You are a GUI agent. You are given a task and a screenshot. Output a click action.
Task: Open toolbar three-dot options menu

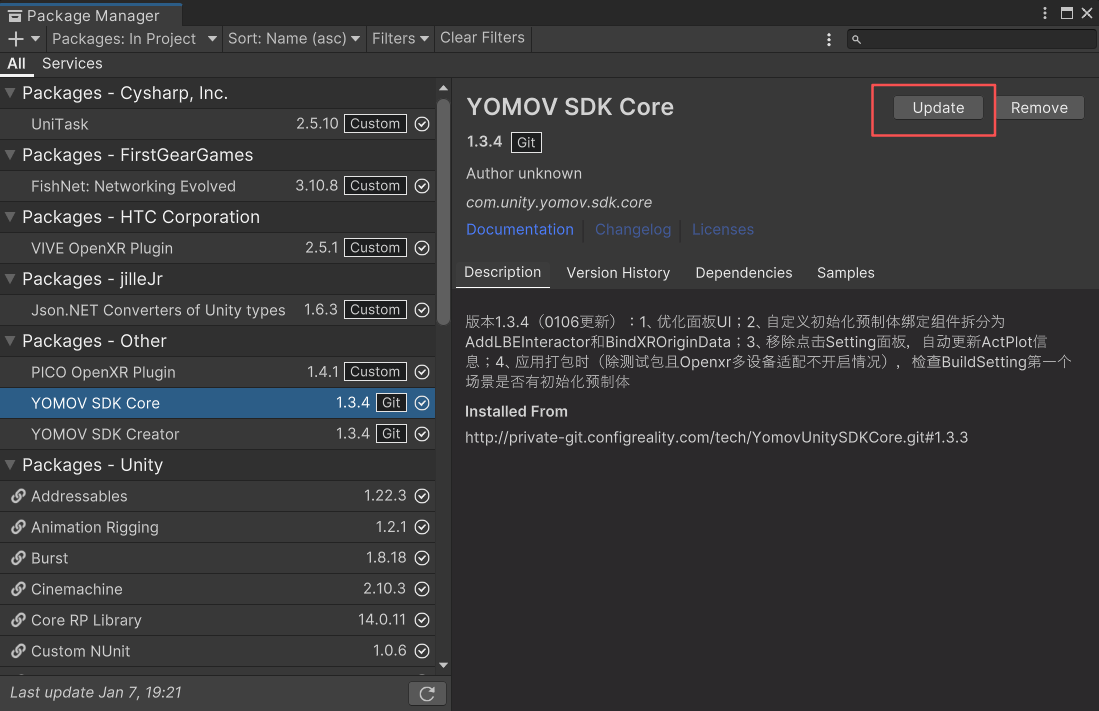point(828,39)
